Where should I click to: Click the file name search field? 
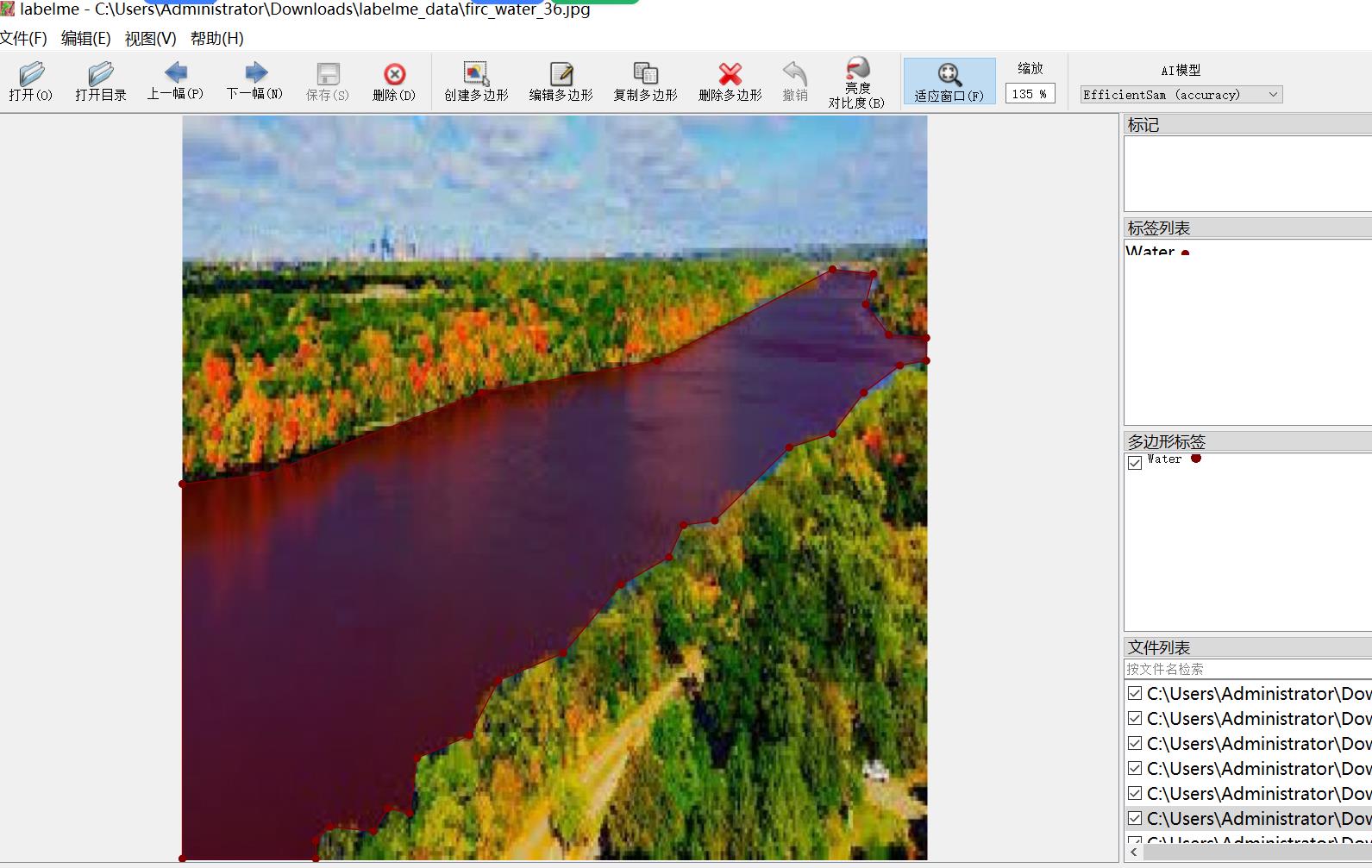point(1246,669)
